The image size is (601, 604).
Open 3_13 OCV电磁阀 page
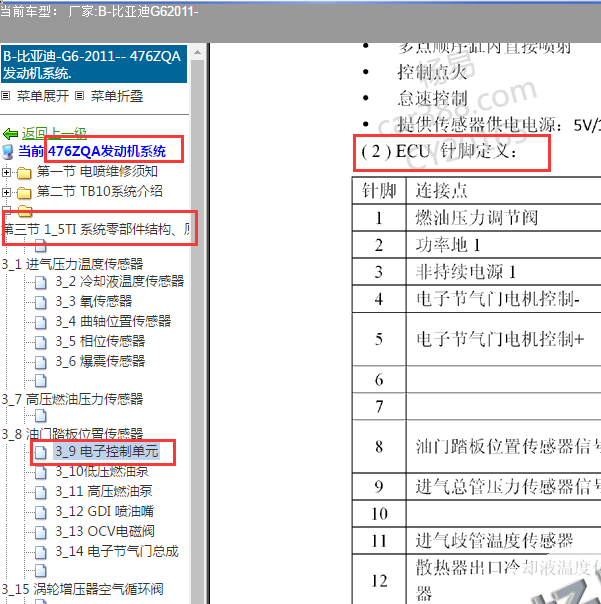click(x=105, y=531)
